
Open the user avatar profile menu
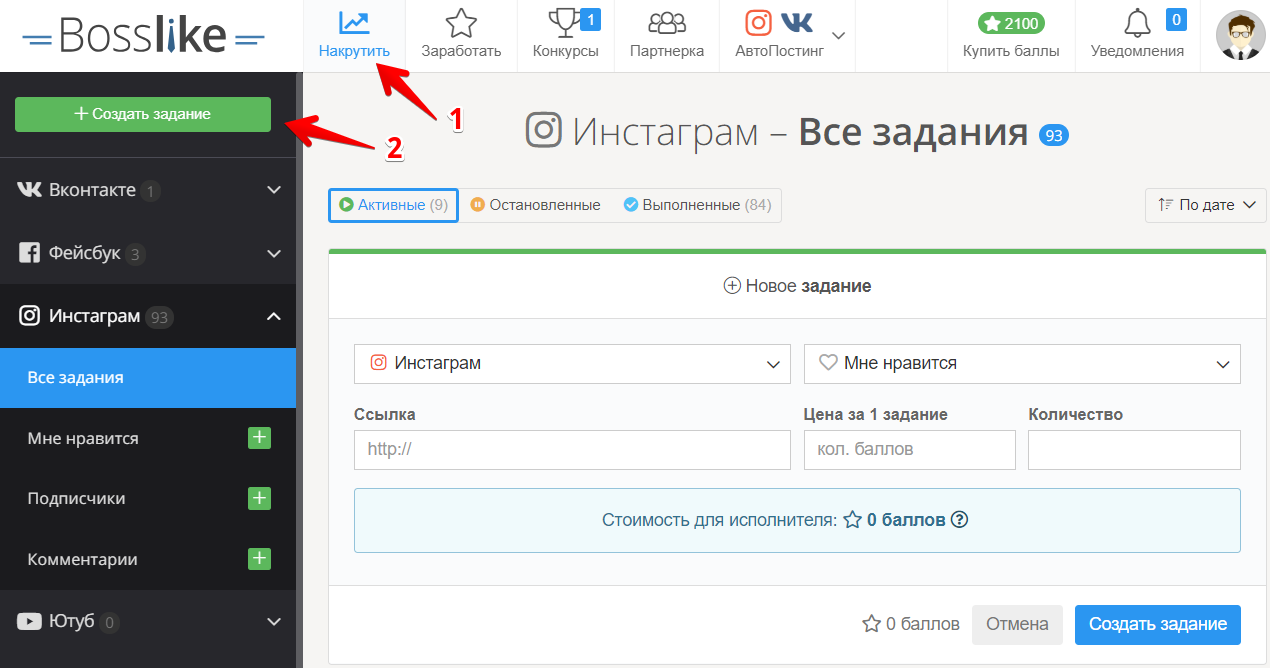click(x=1240, y=36)
